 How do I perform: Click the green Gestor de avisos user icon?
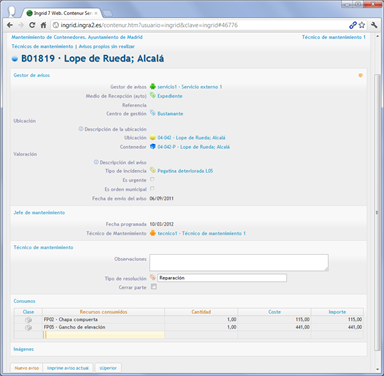pyautogui.click(x=153, y=86)
